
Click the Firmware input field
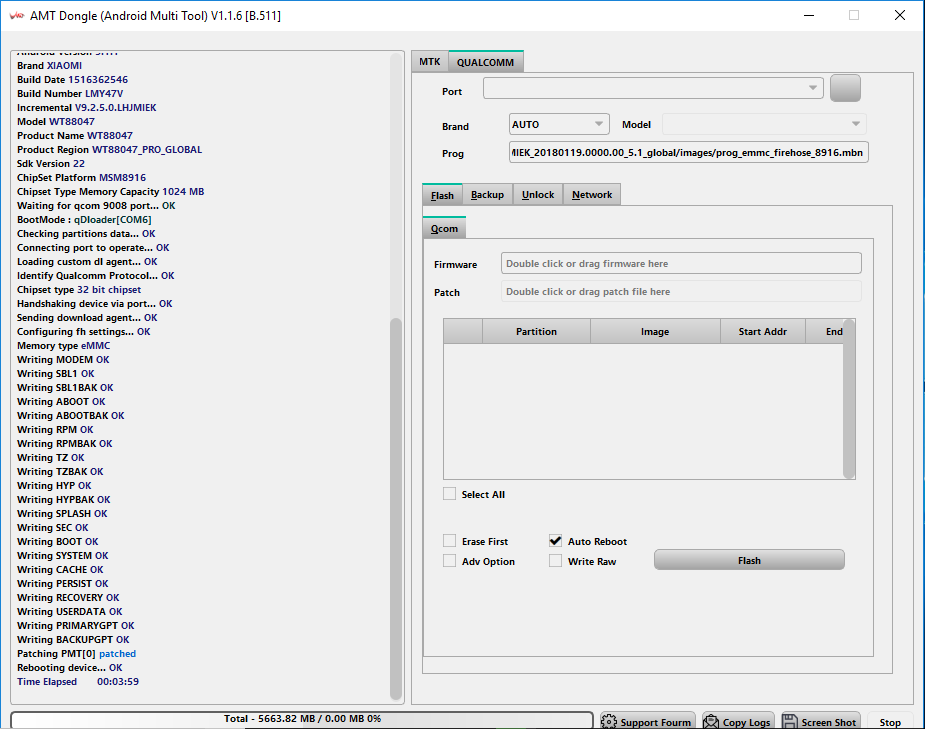point(681,264)
